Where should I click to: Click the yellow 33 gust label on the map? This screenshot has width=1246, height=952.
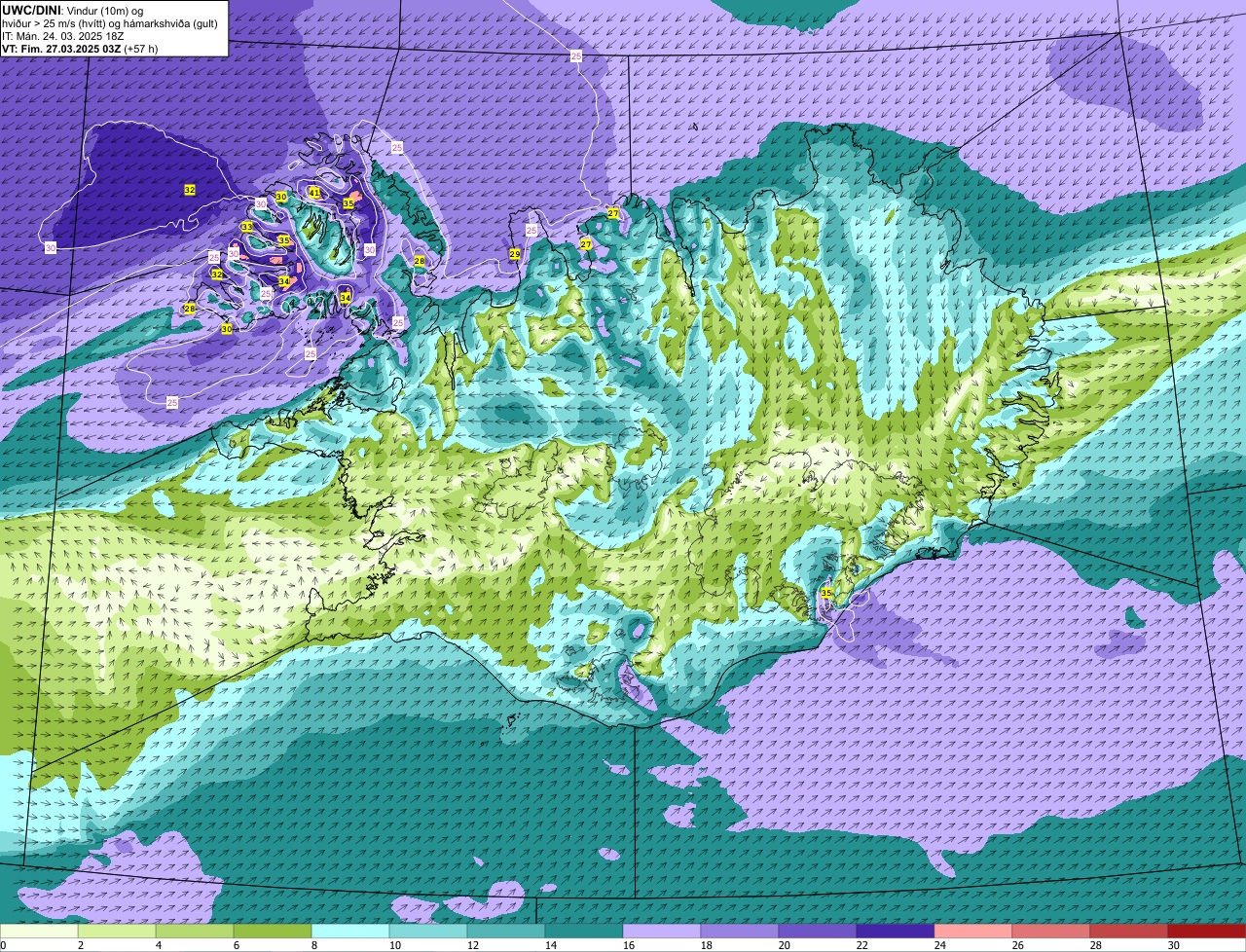(247, 227)
